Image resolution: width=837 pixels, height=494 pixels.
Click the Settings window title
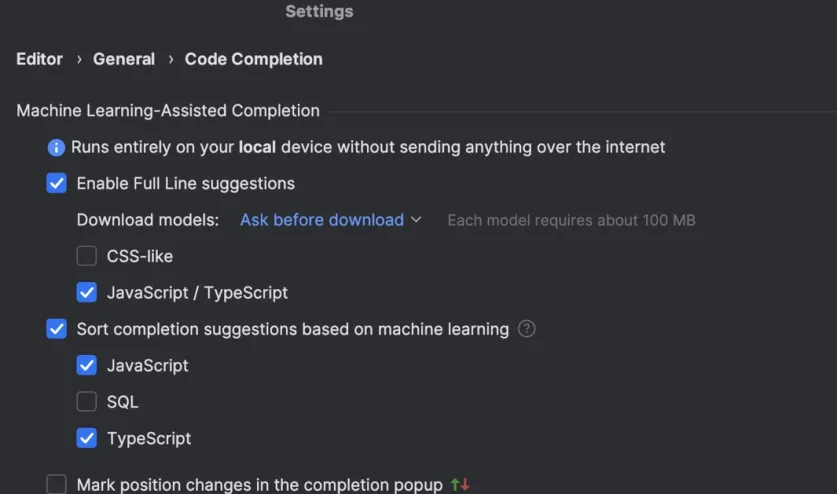319,12
